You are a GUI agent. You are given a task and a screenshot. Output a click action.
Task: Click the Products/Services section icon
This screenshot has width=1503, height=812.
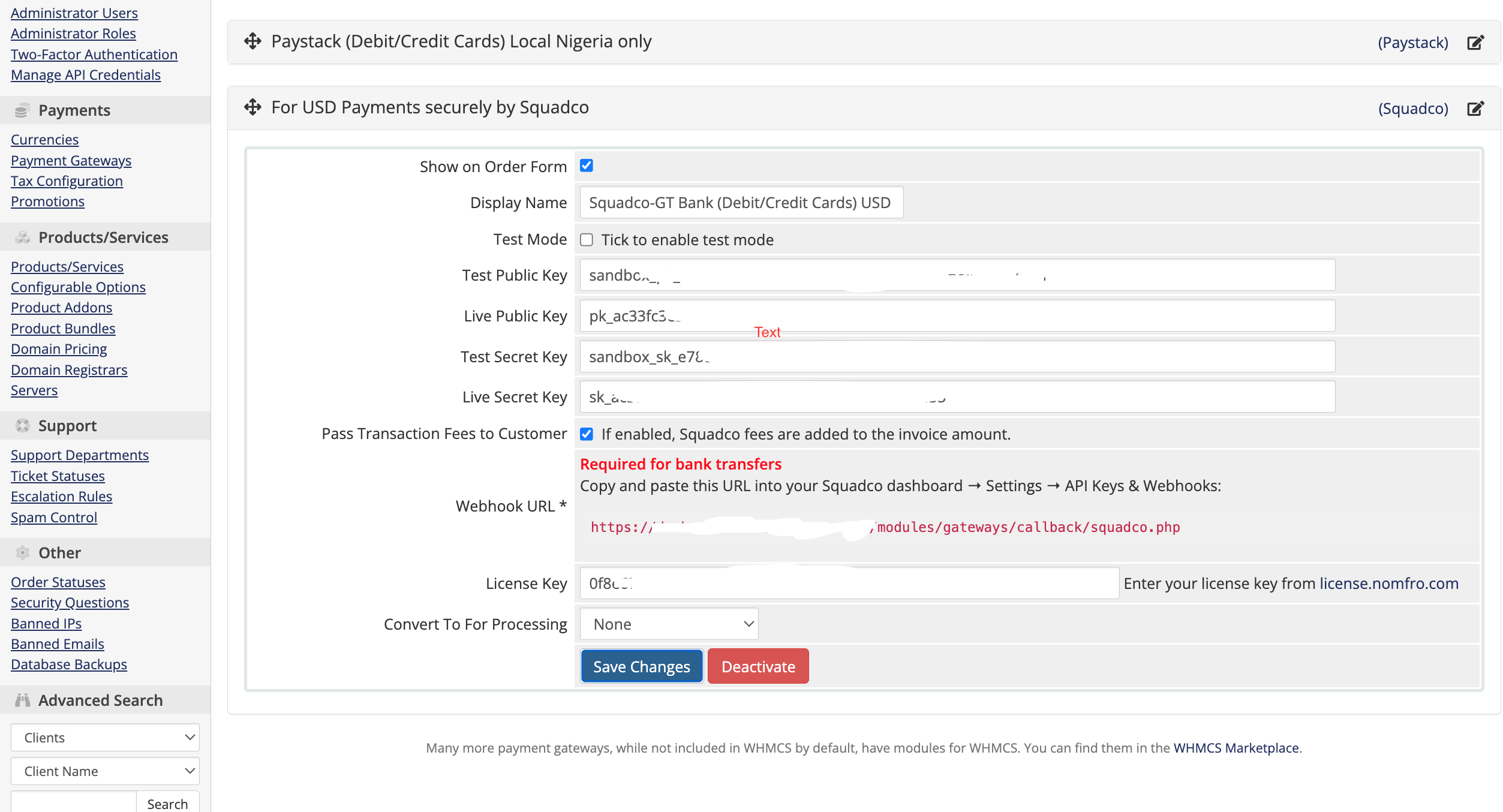(x=22, y=237)
